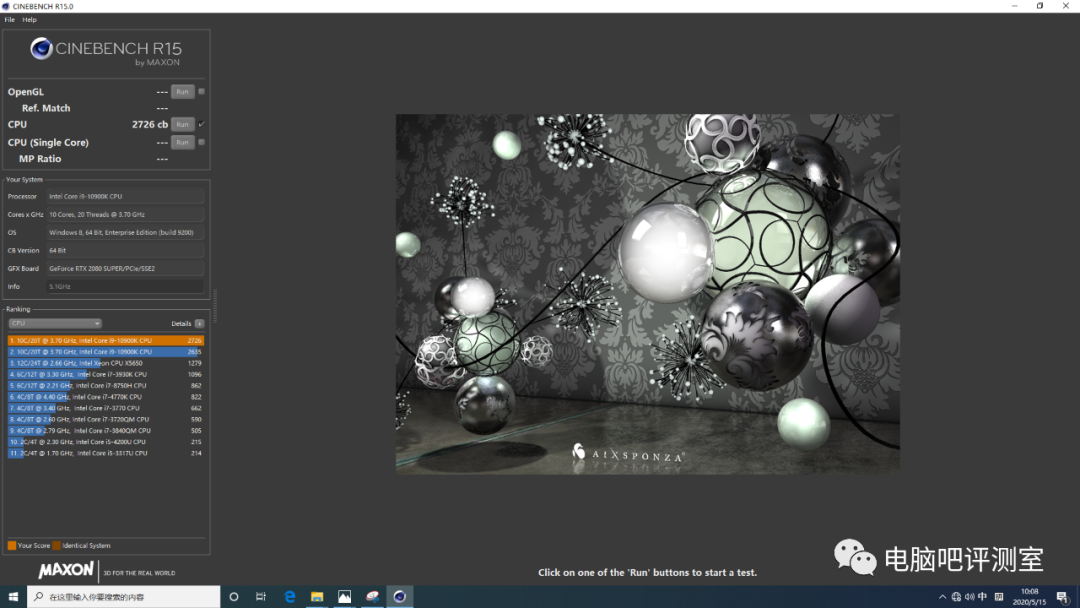Launch Microsoft Edge from the taskbar
Screen dimensions: 1080x608
[x=289, y=597]
